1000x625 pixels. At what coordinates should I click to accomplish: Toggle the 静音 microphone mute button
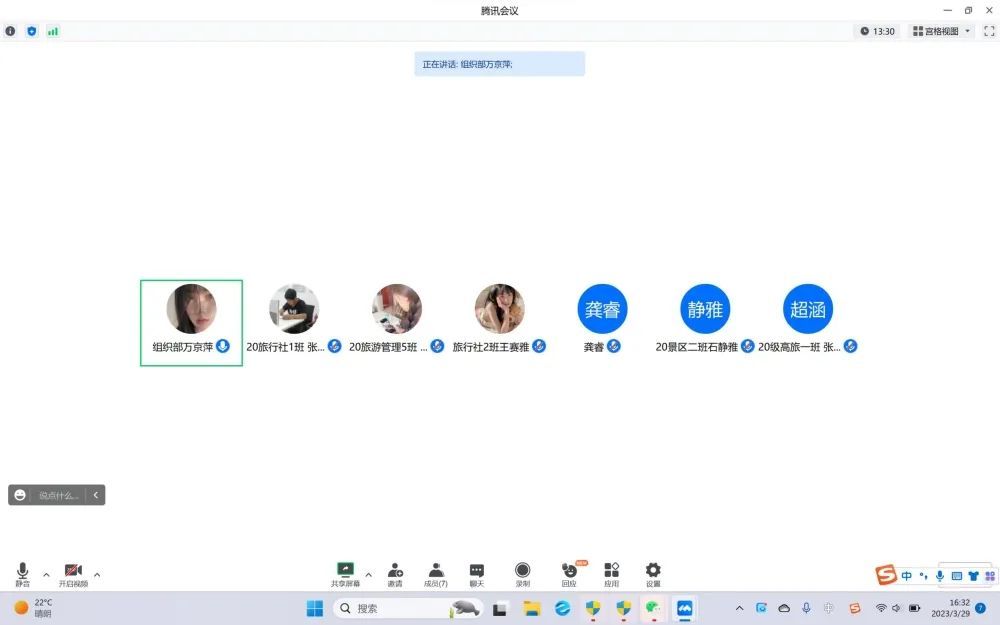(22, 573)
